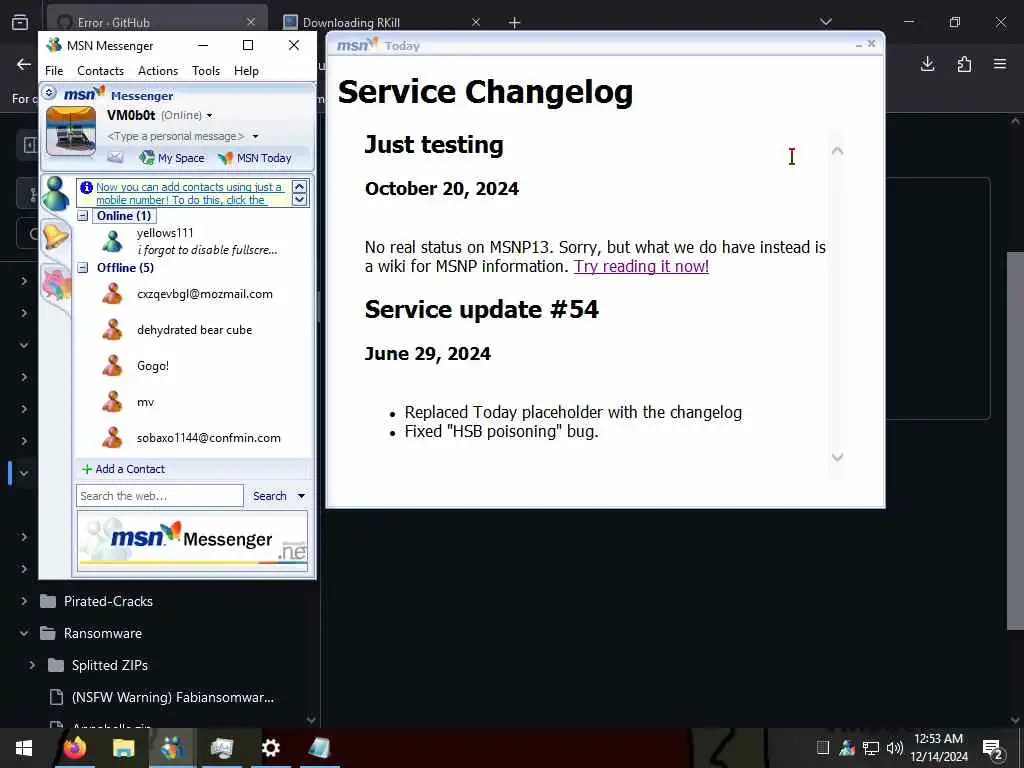Click the Gogo! offline buddy icon
The image size is (1024, 768).
pos(112,366)
